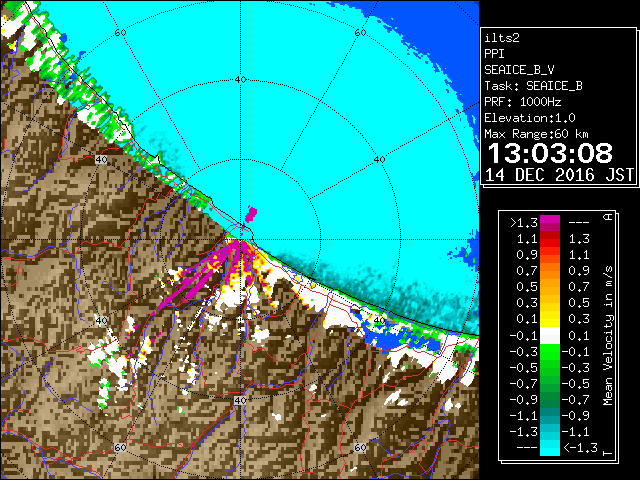Select the '40' ring label south of radar
The image size is (640, 480).
pyautogui.click(x=240, y=400)
